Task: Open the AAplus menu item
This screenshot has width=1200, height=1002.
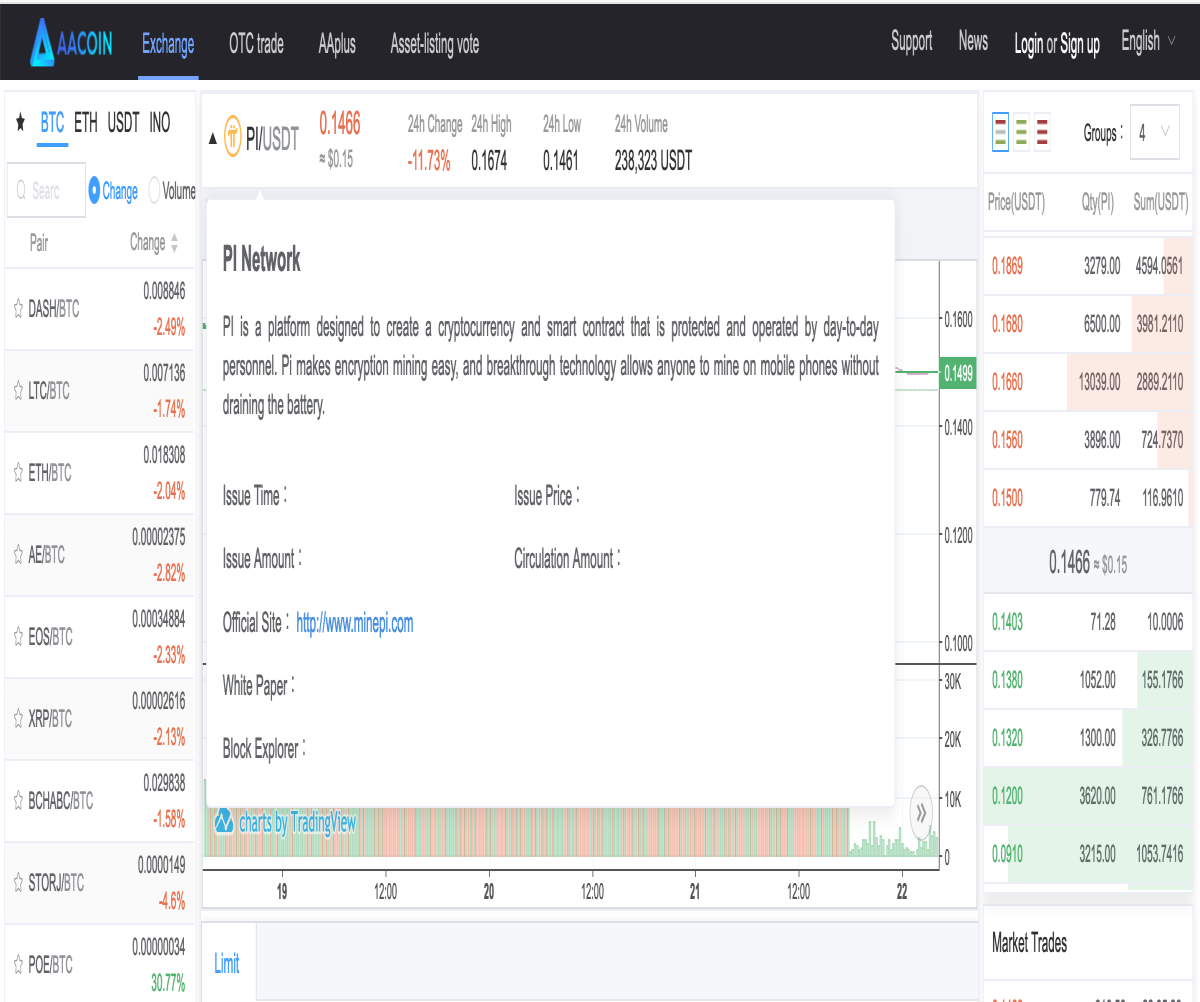Action: click(337, 44)
